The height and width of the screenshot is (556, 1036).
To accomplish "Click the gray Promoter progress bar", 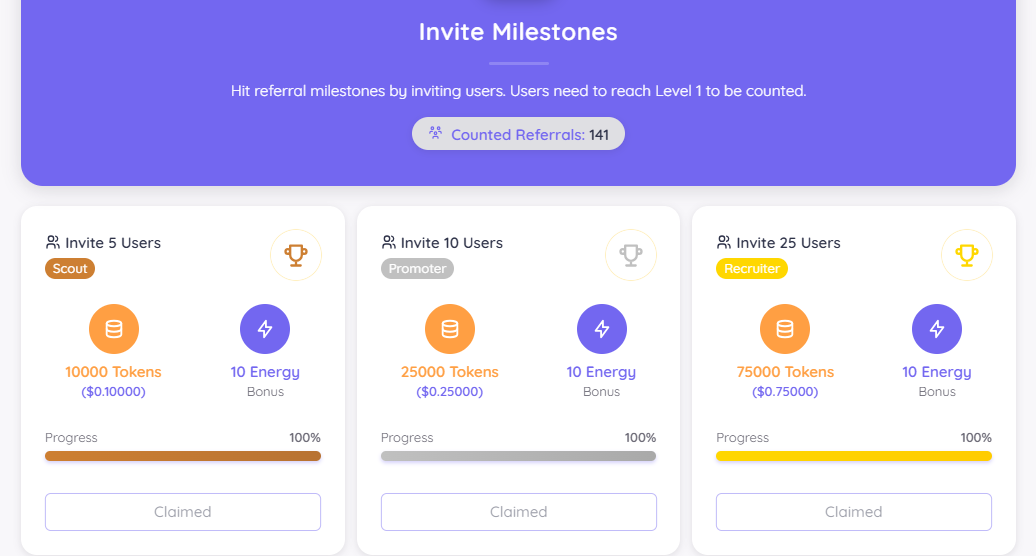I will (518, 456).
